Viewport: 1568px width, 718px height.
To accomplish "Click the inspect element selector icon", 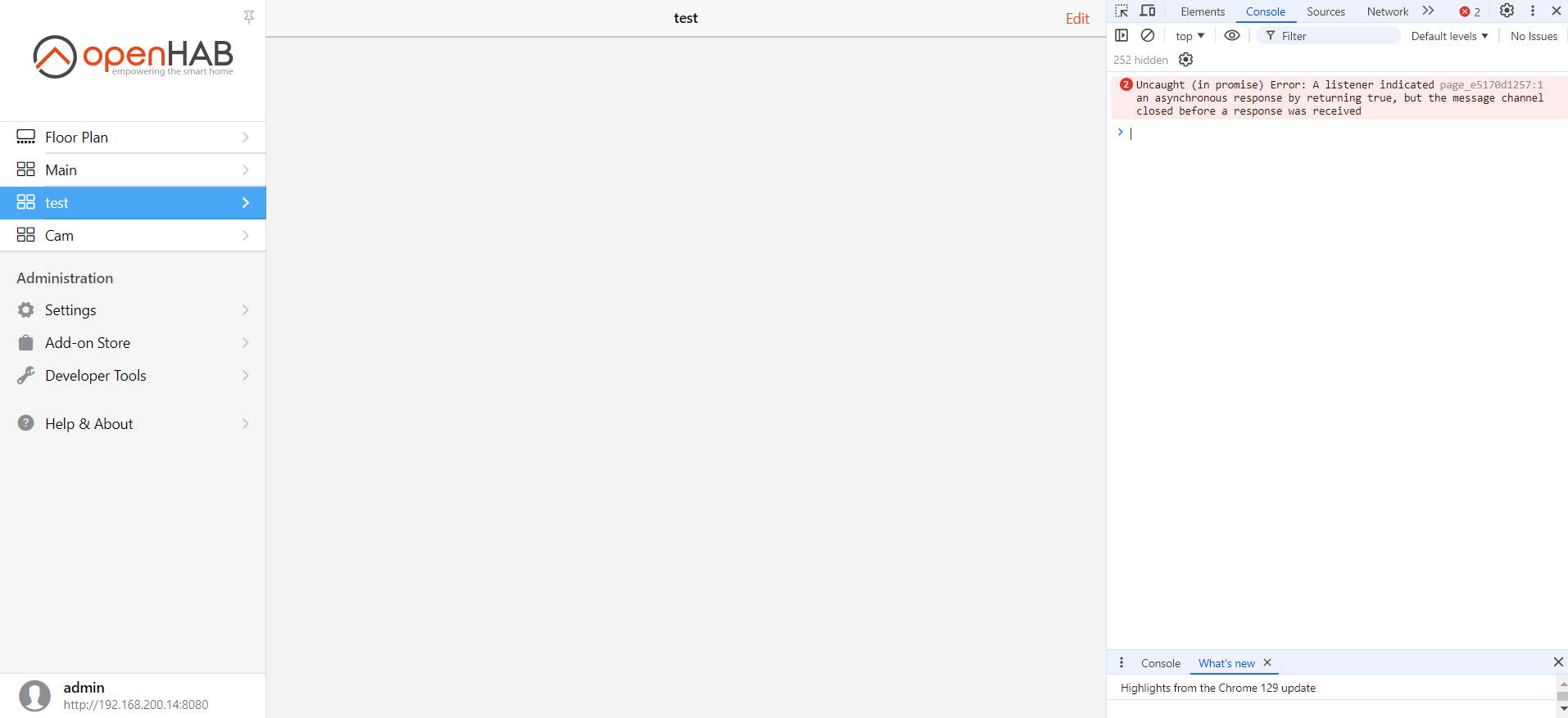I will (1122, 11).
